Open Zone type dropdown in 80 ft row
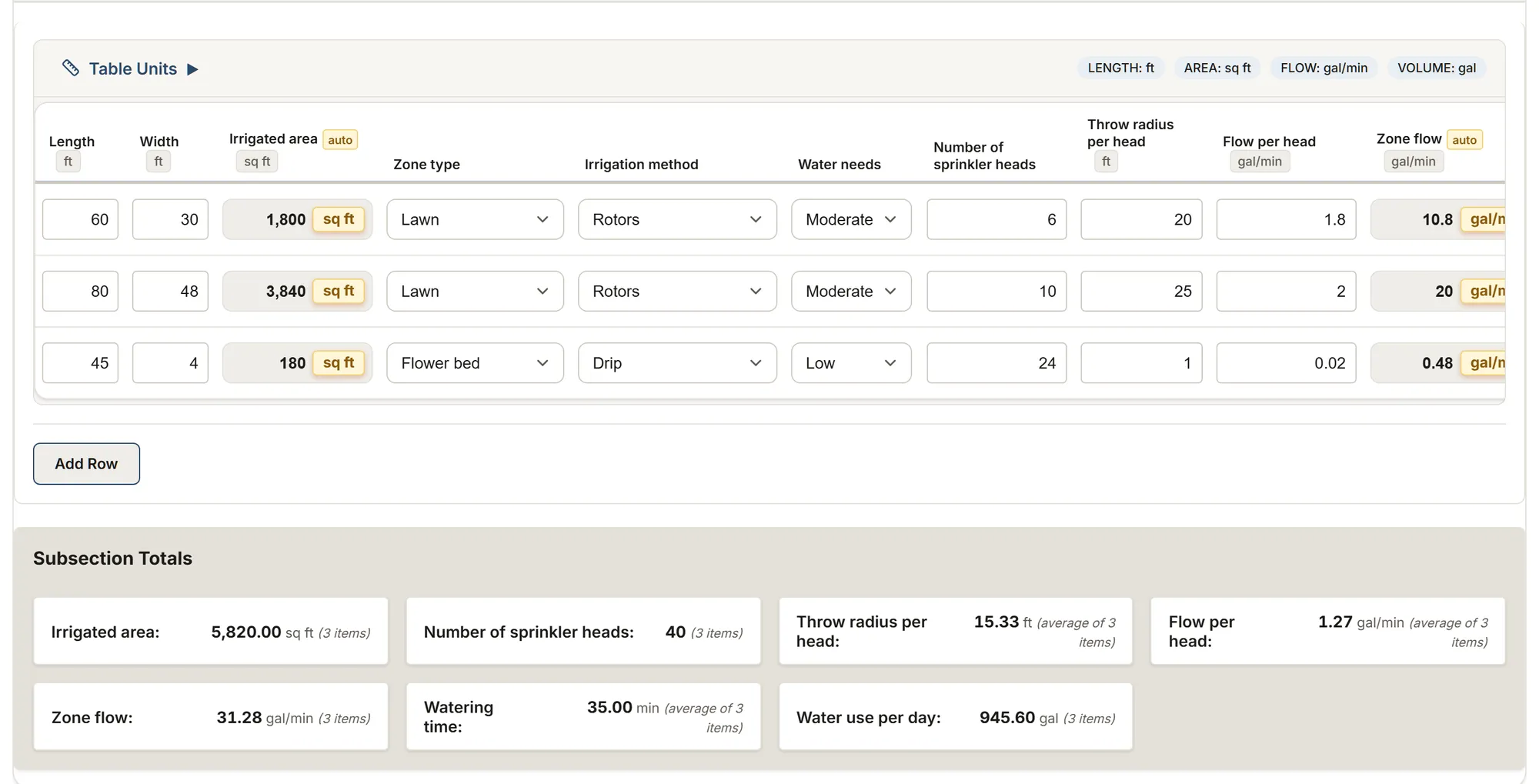1539x784 pixels. tap(475, 291)
